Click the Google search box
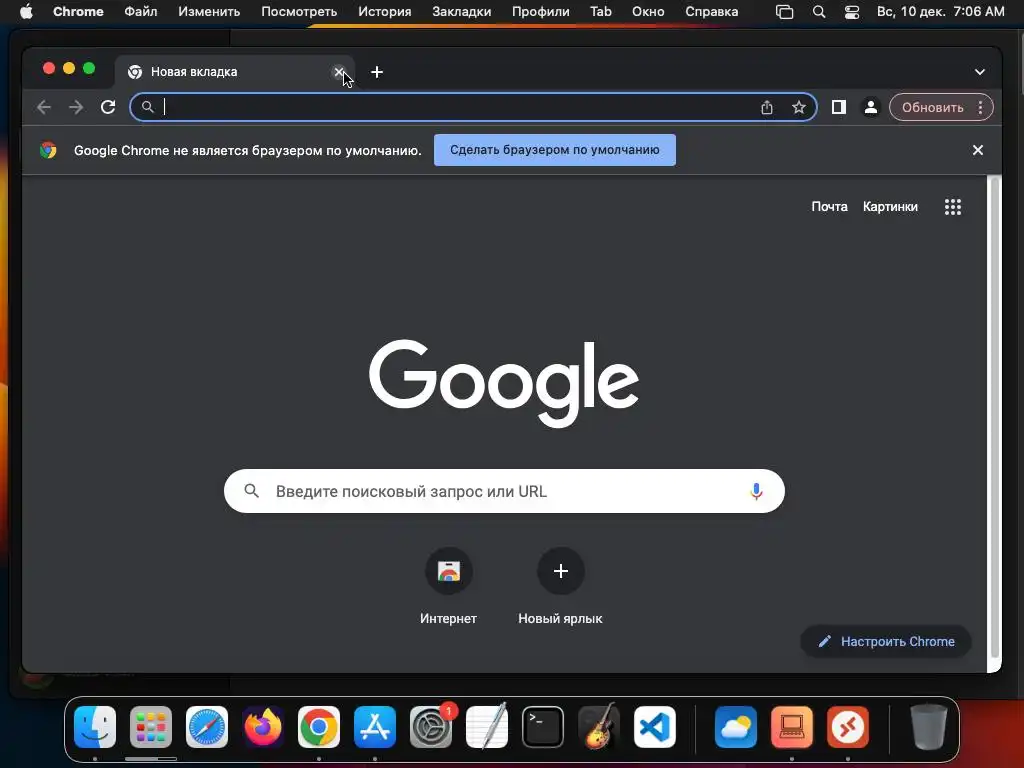 click(x=504, y=491)
